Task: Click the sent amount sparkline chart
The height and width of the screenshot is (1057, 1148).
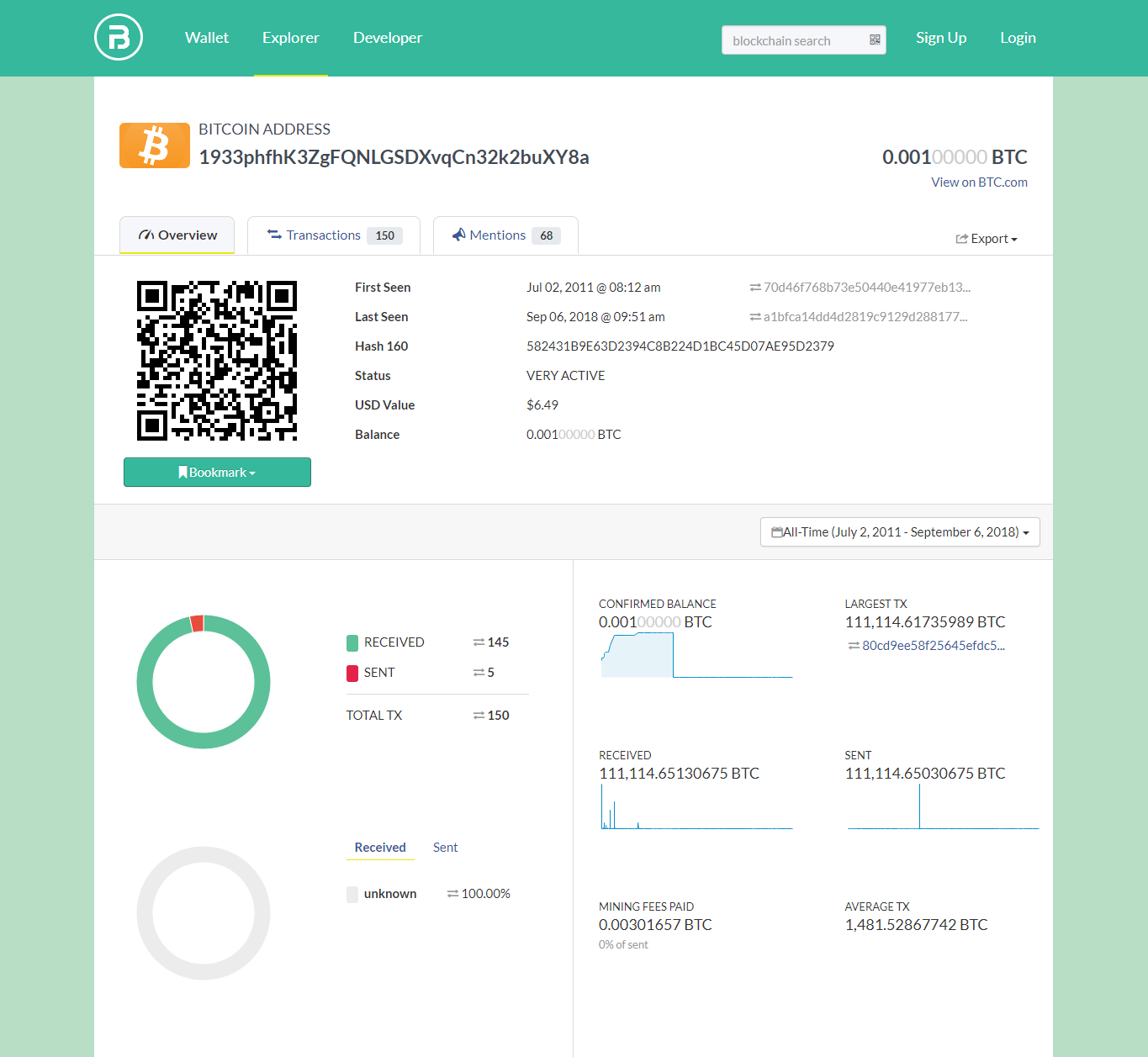Action: pos(943,808)
